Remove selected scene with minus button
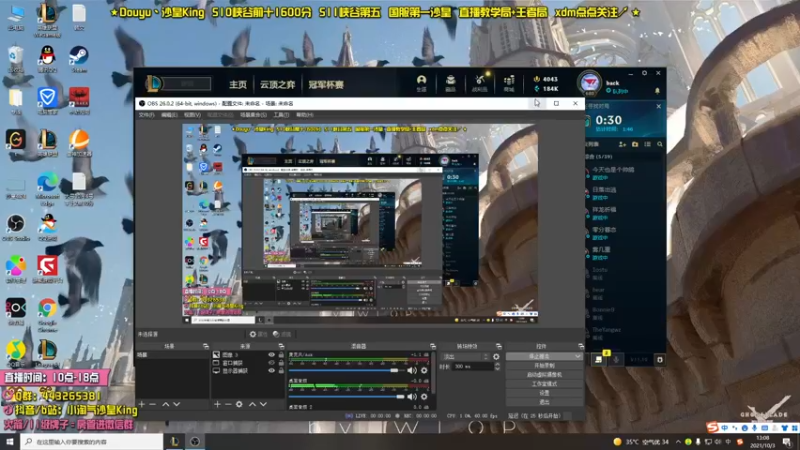This screenshot has height=450, width=800. point(153,404)
